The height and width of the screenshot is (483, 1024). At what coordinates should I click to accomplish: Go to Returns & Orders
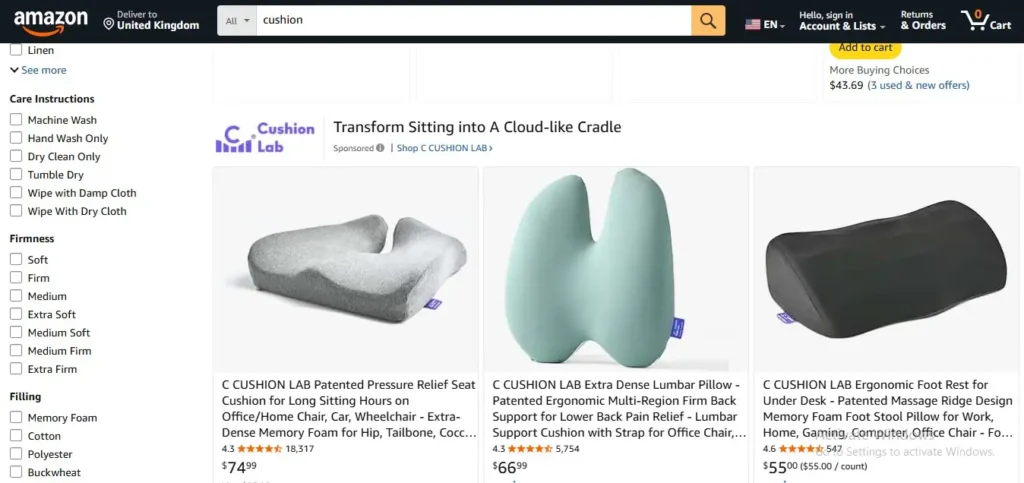click(923, 21)
